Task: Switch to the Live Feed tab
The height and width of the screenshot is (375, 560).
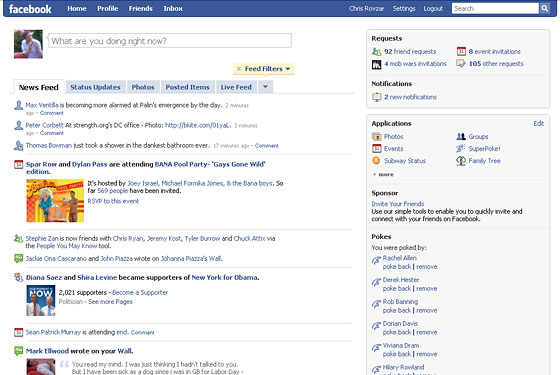Action: (x=236, y=87)
